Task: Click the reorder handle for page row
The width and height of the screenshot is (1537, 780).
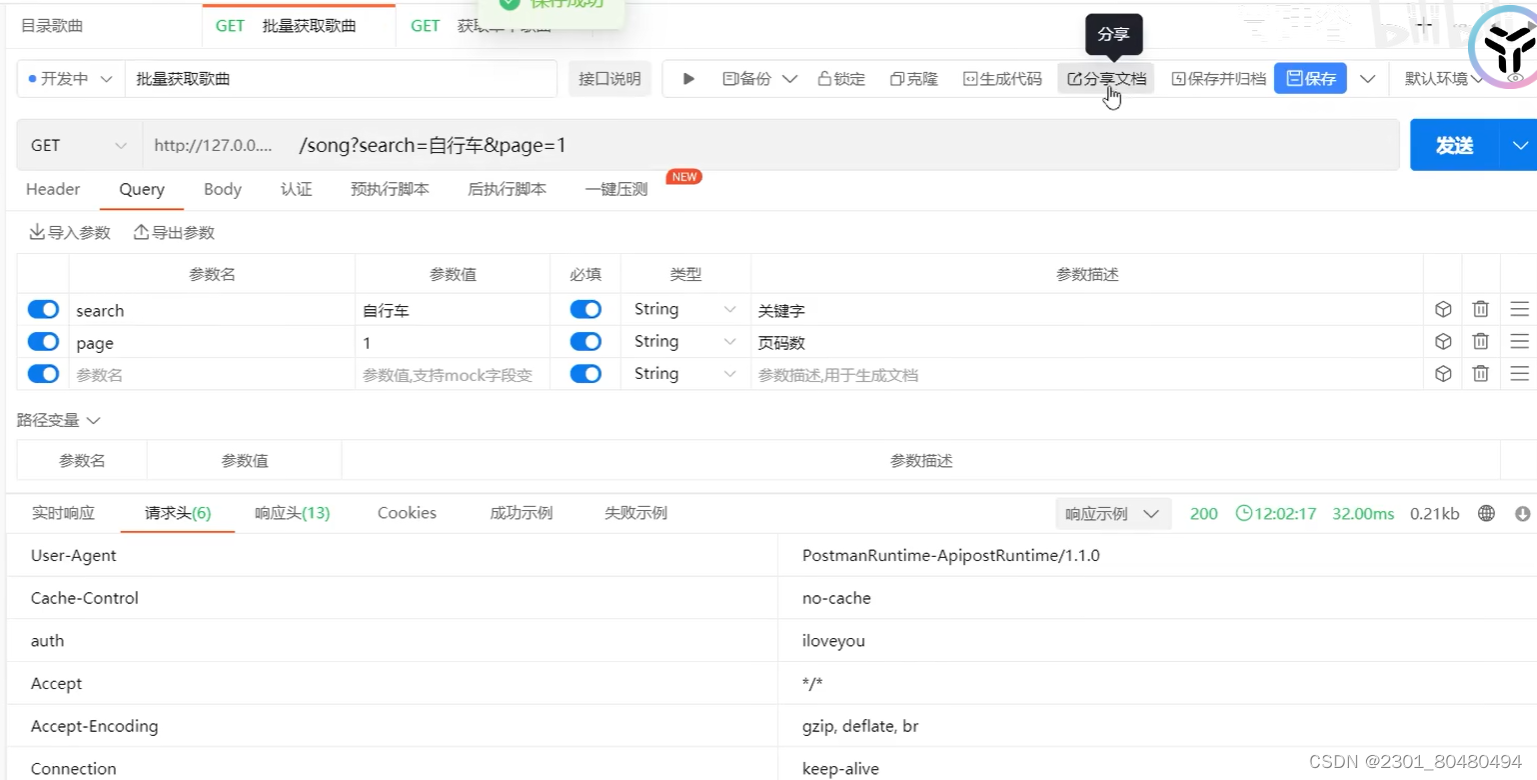Action: [x=1520, y=342]
